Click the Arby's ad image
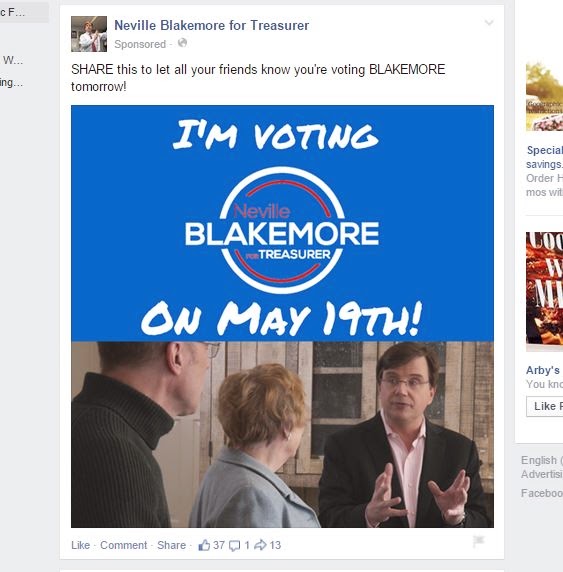The width and height of the screenshot is (563, 572). [544, 288]
